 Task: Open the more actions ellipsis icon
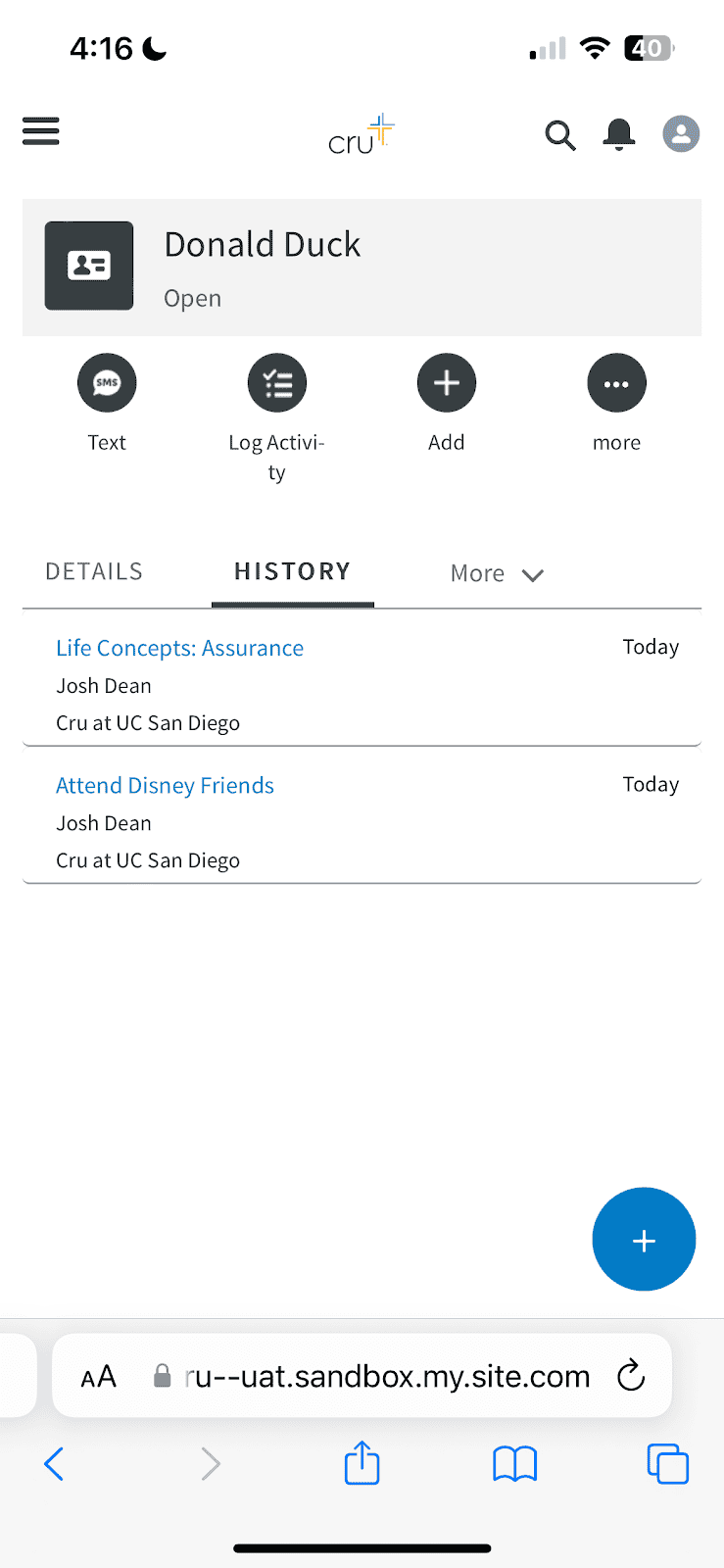point(617,382)
